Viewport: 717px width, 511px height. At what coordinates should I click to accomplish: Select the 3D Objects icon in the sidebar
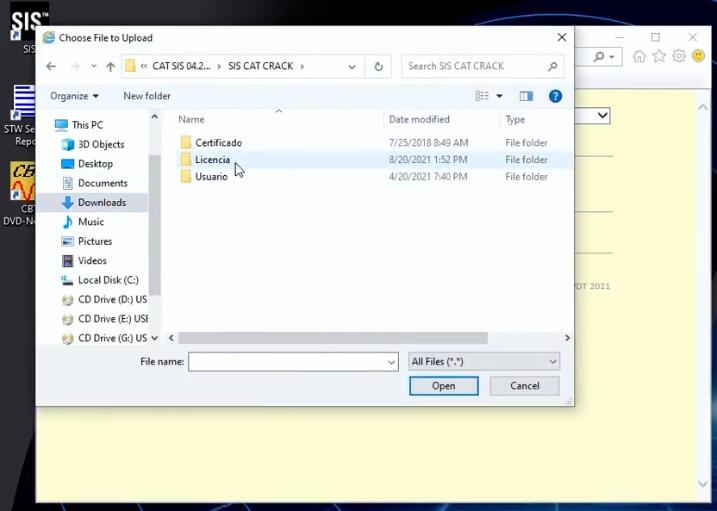point(68,144)
